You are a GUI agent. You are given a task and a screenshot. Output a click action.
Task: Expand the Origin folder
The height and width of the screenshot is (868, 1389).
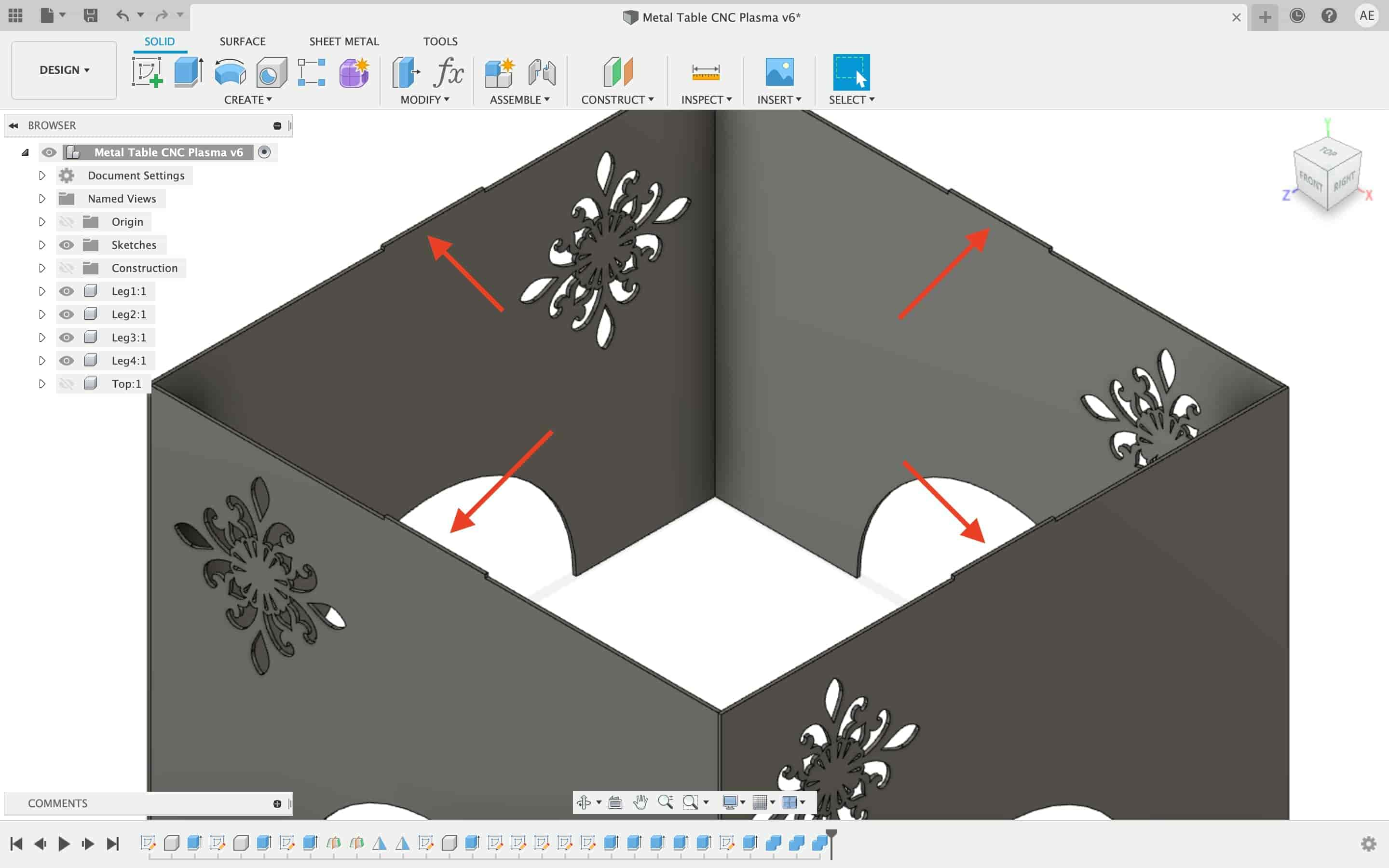pyautogui.click(x=42, y=222)
